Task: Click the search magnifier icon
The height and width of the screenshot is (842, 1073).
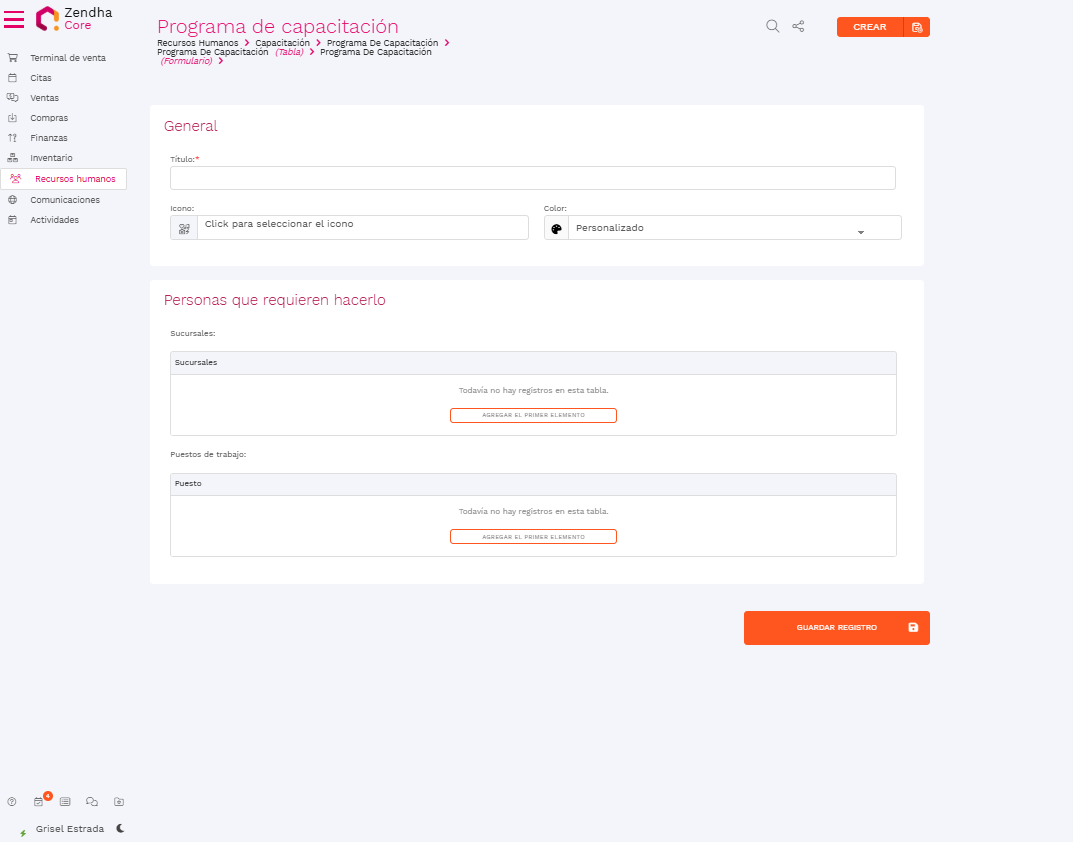Action: pos(772,27)
